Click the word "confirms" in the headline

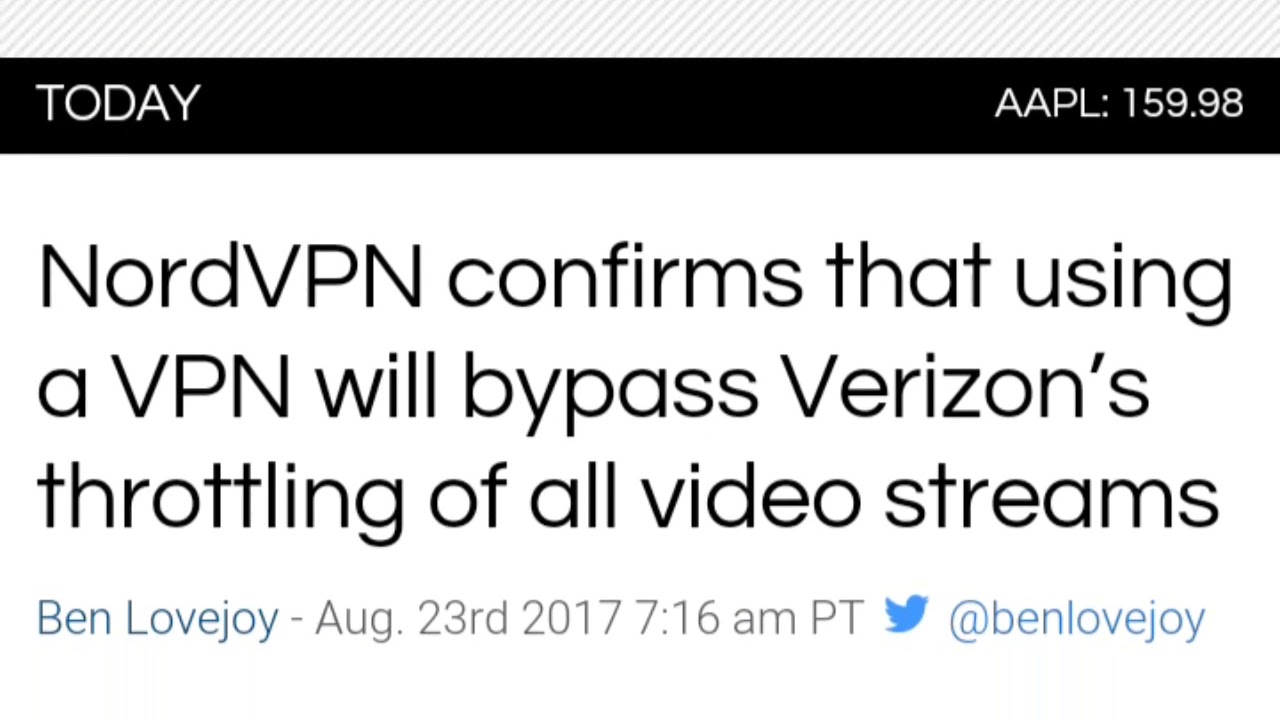(x=624, y=277)
